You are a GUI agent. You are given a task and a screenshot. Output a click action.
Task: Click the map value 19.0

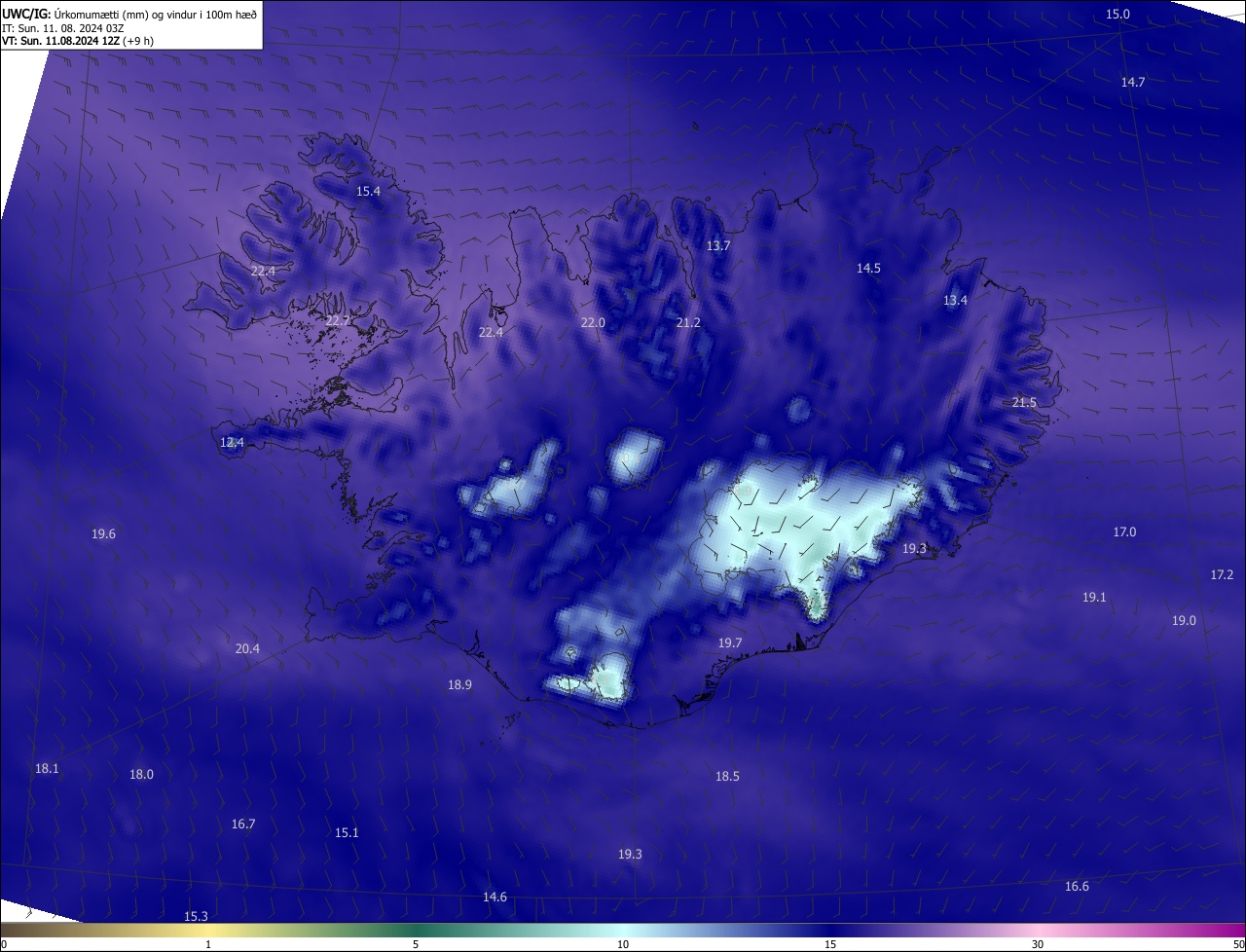coord(1184,621)
